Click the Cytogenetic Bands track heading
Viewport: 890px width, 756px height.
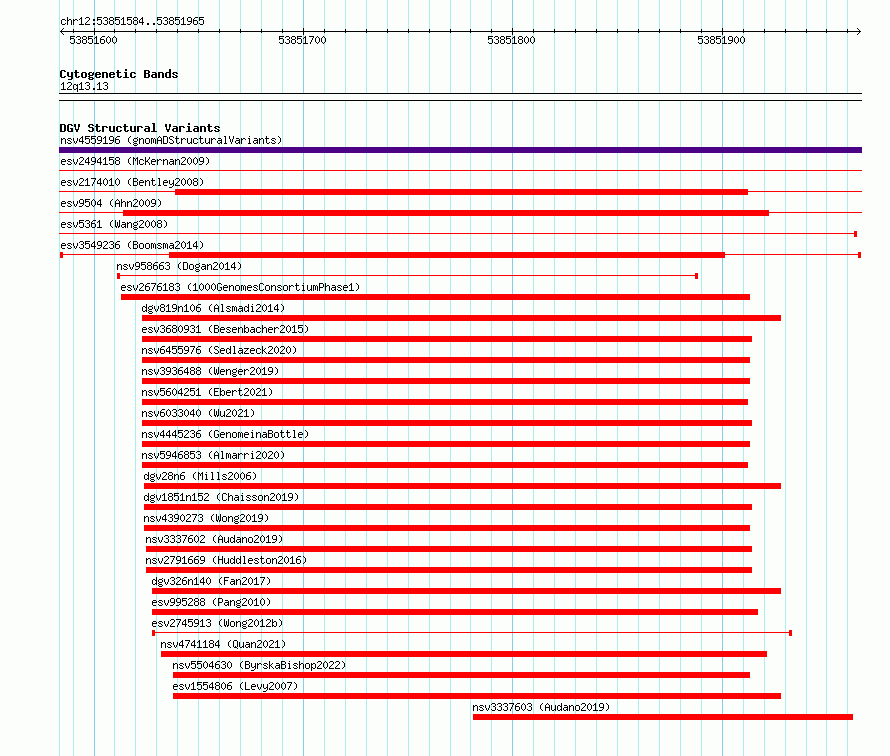(119, 74)
